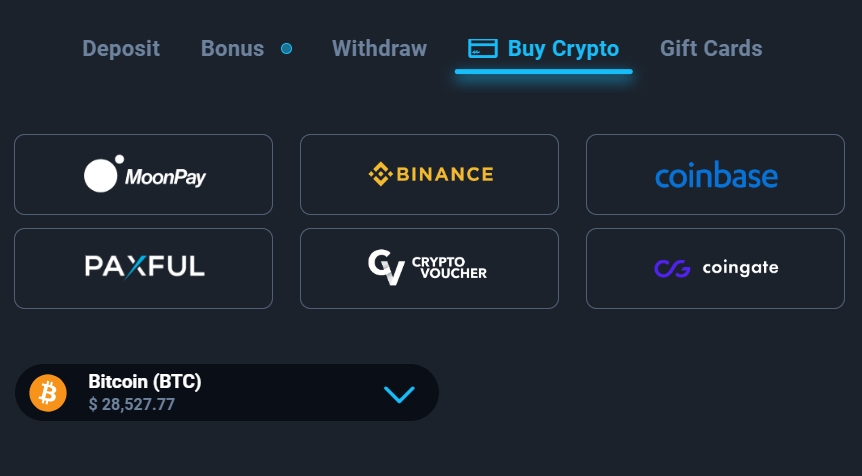
Task: Choose the Binance provider card
Action: click(x=429, y=175)
